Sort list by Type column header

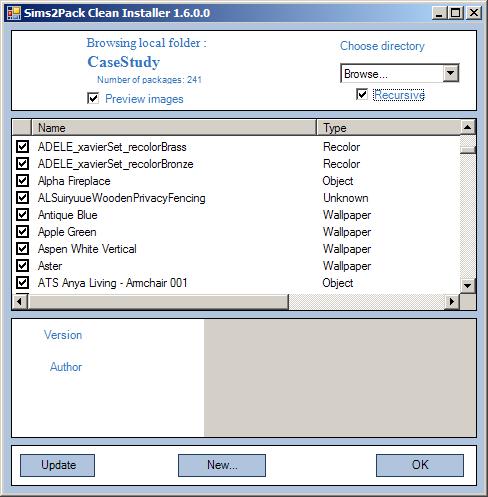point(388,128)
